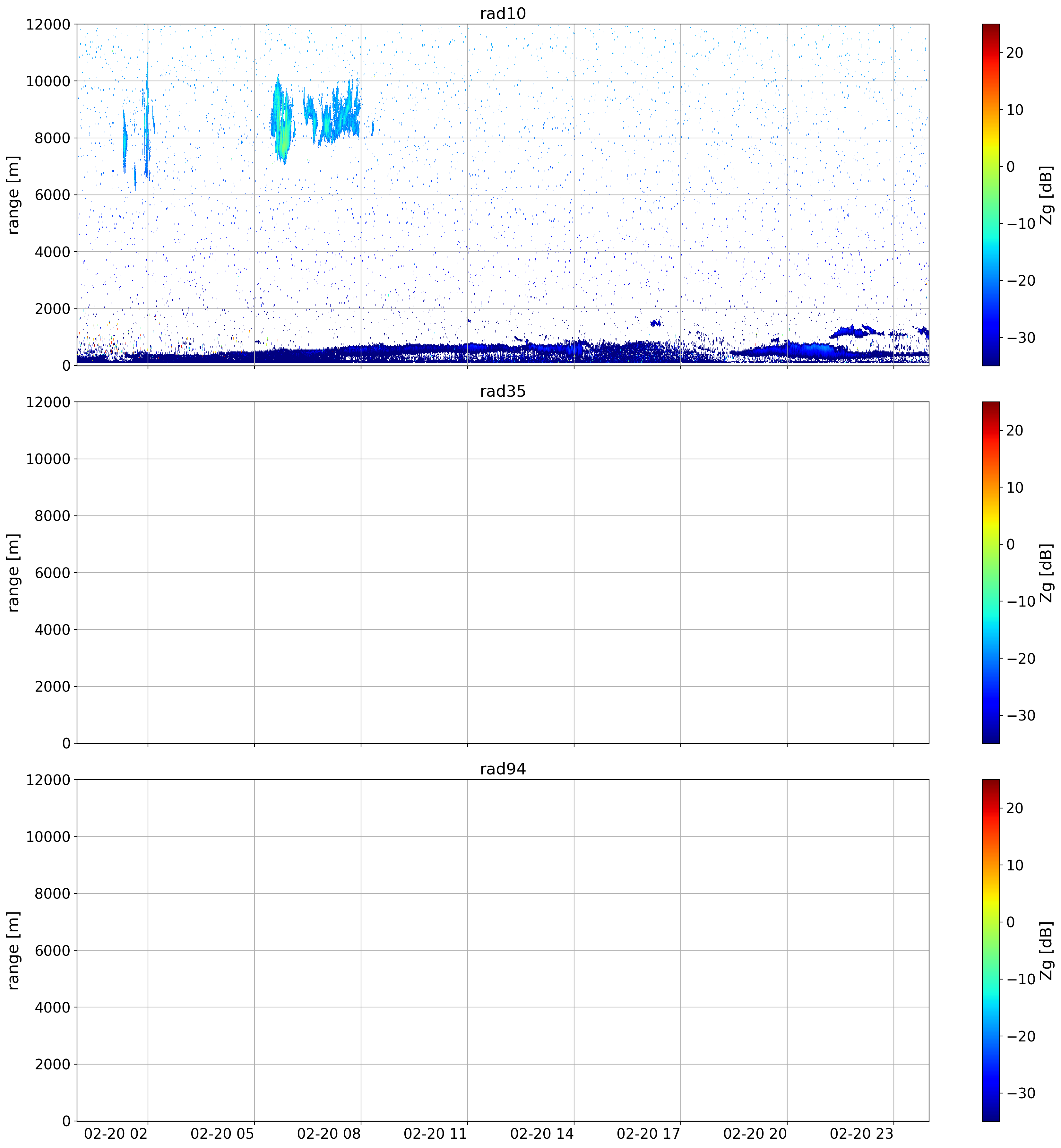
Task: Click the rad35 panel colorbar
Action: (990, 572)
